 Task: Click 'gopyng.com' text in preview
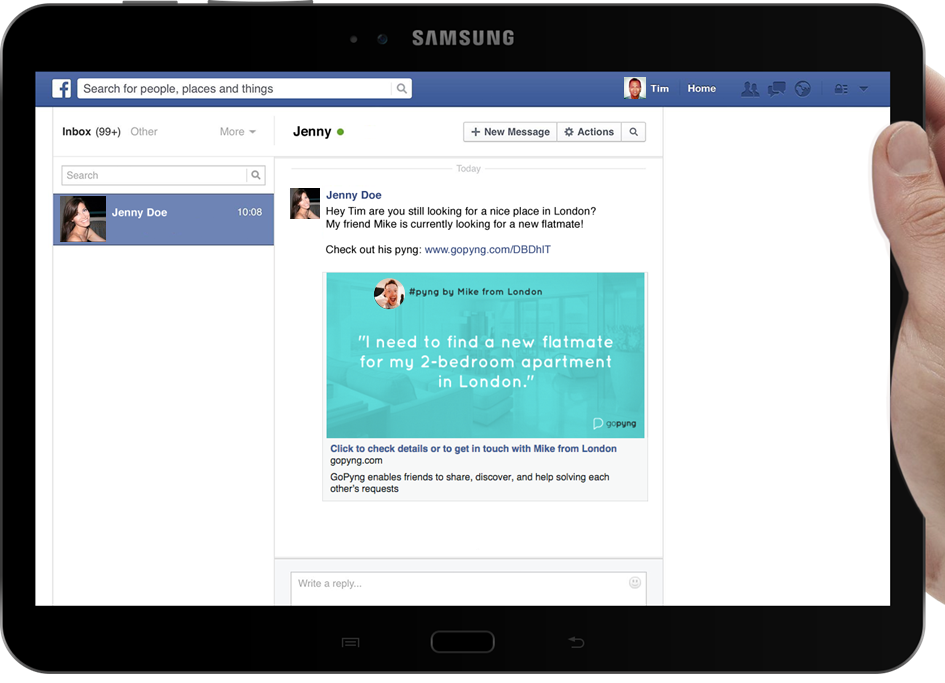tap(356, 461)
